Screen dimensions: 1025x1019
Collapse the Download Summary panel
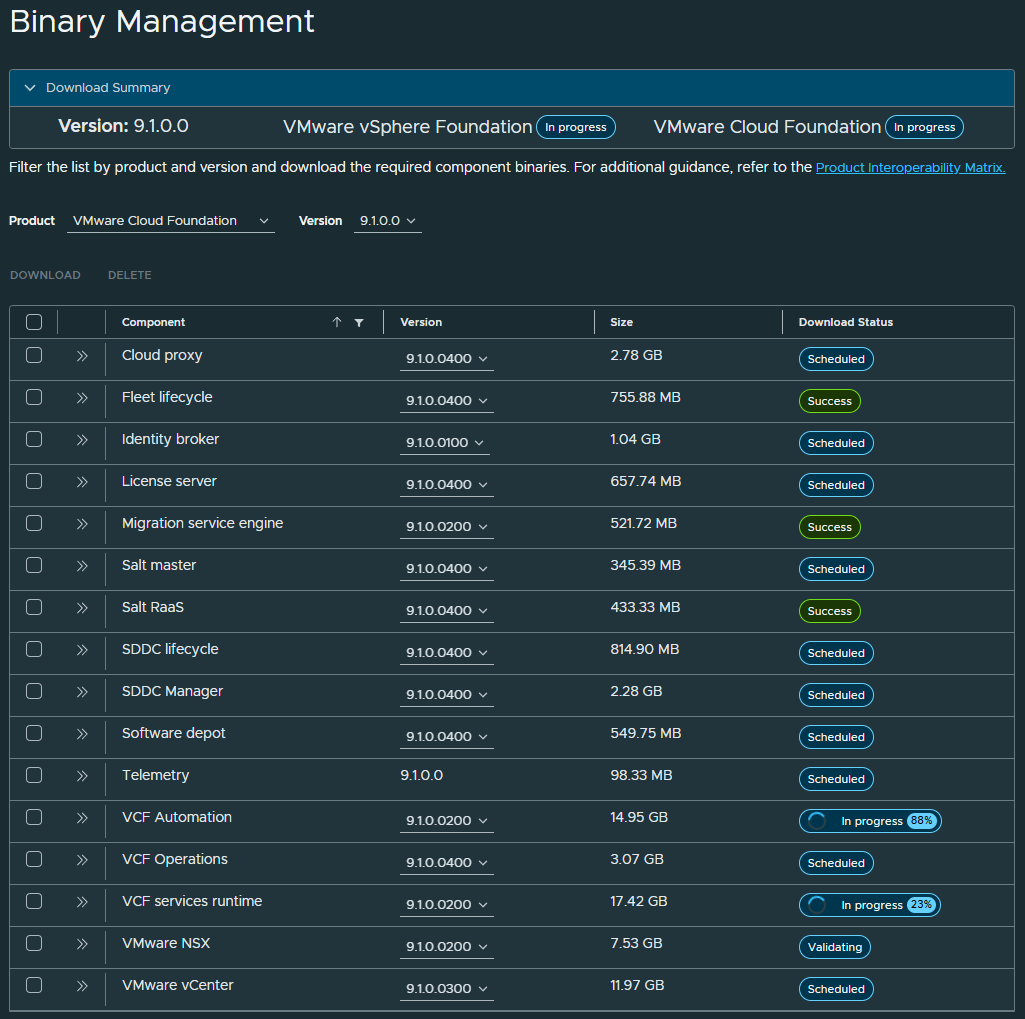pyautogui.click(x=30, y=88)
